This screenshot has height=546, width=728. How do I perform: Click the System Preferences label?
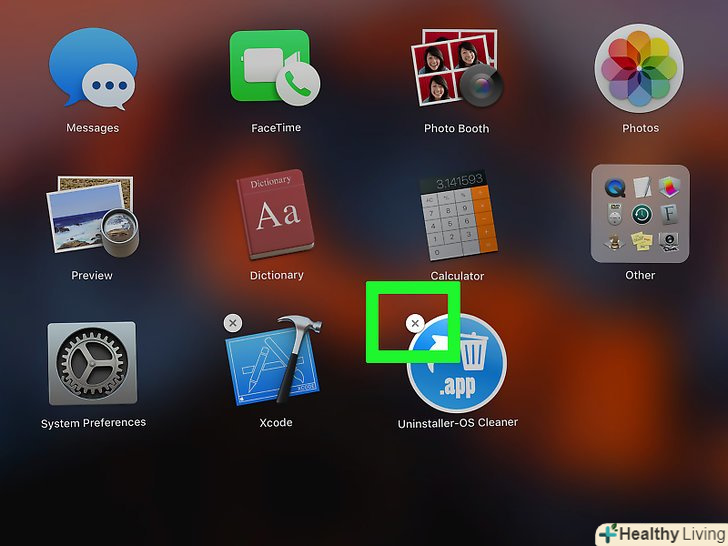93,423
